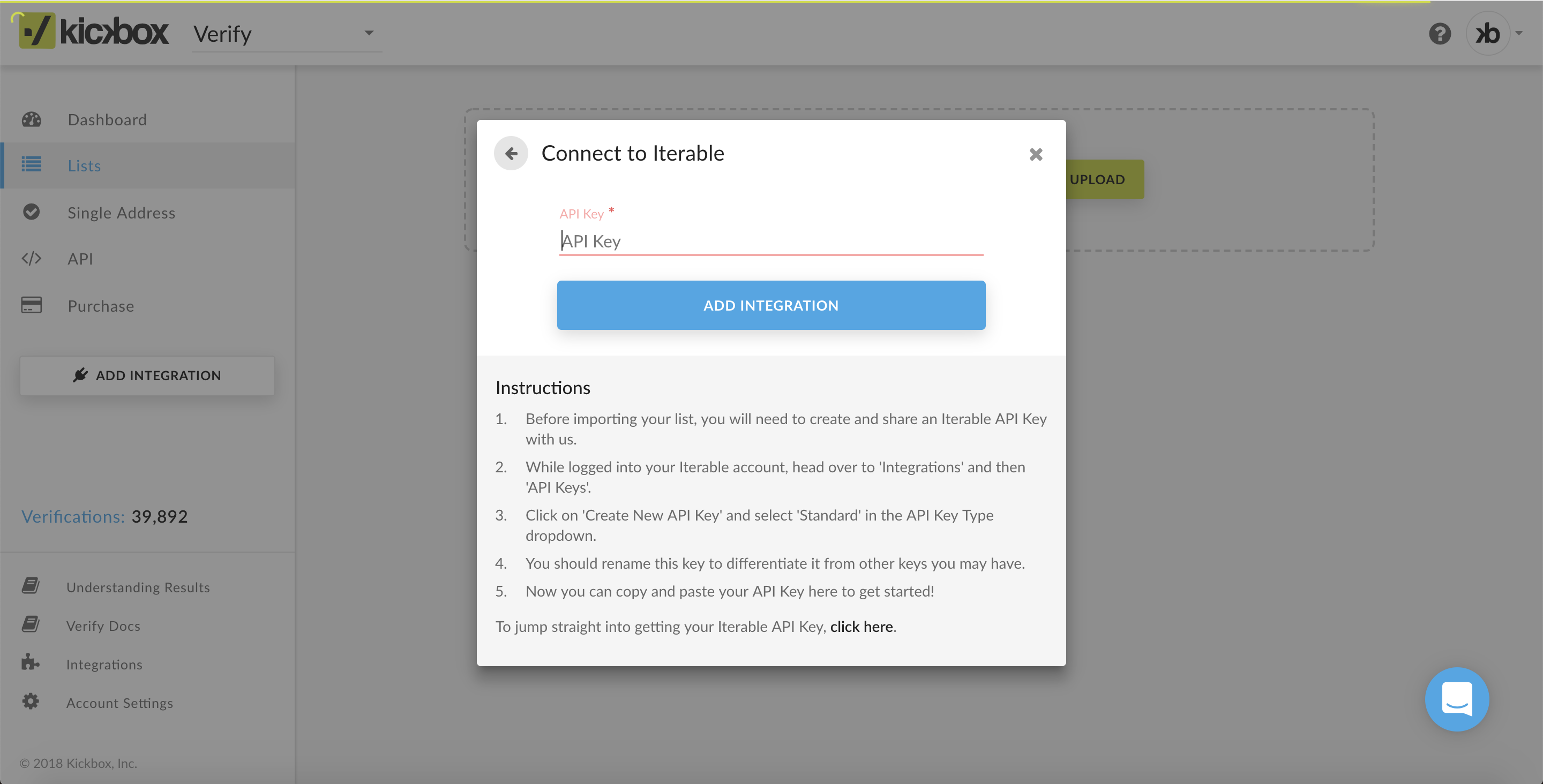This screenshot has height=784, width=1543.
Task: Click the Verify Docs book icon
Action: [31, 625]
